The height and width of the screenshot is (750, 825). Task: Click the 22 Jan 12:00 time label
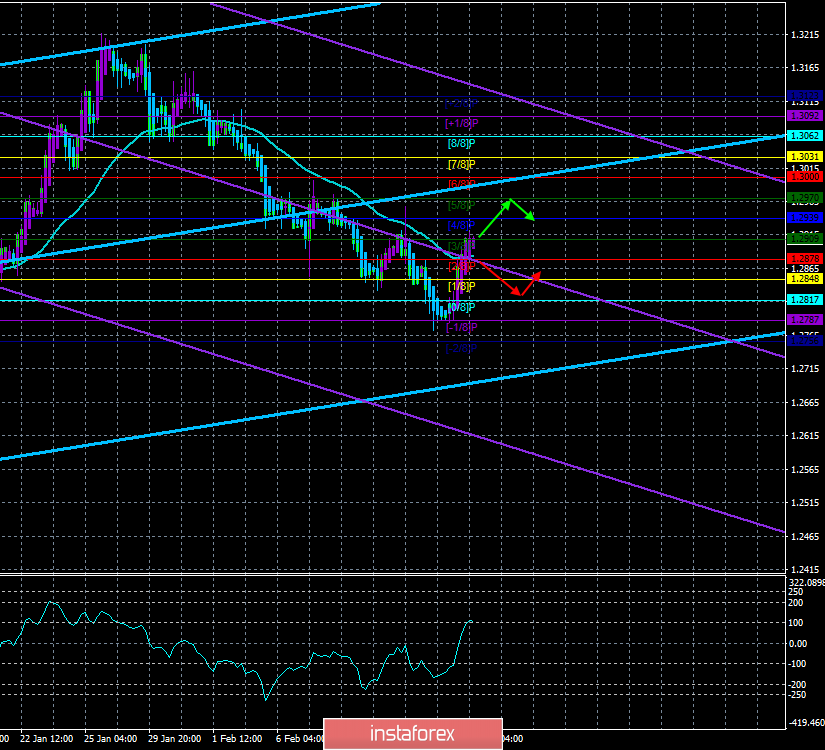pos(47,738)
